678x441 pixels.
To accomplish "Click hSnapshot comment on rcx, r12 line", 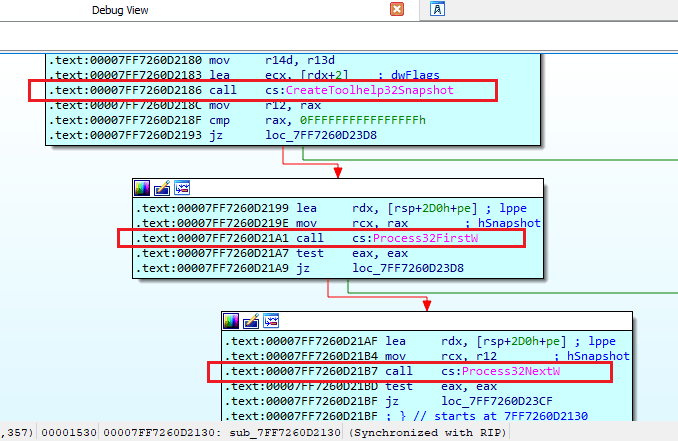I will click(598, 356).
